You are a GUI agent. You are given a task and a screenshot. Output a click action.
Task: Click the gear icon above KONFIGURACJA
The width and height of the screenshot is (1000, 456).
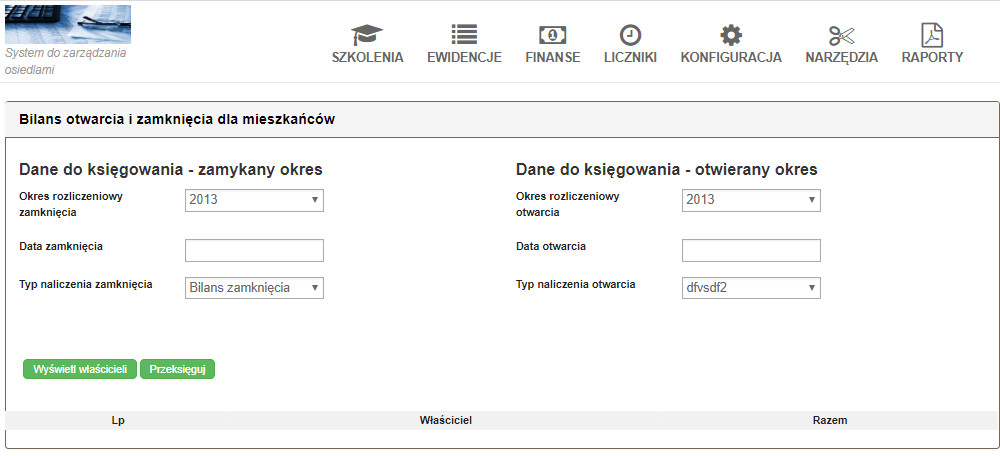coord(731,34)
